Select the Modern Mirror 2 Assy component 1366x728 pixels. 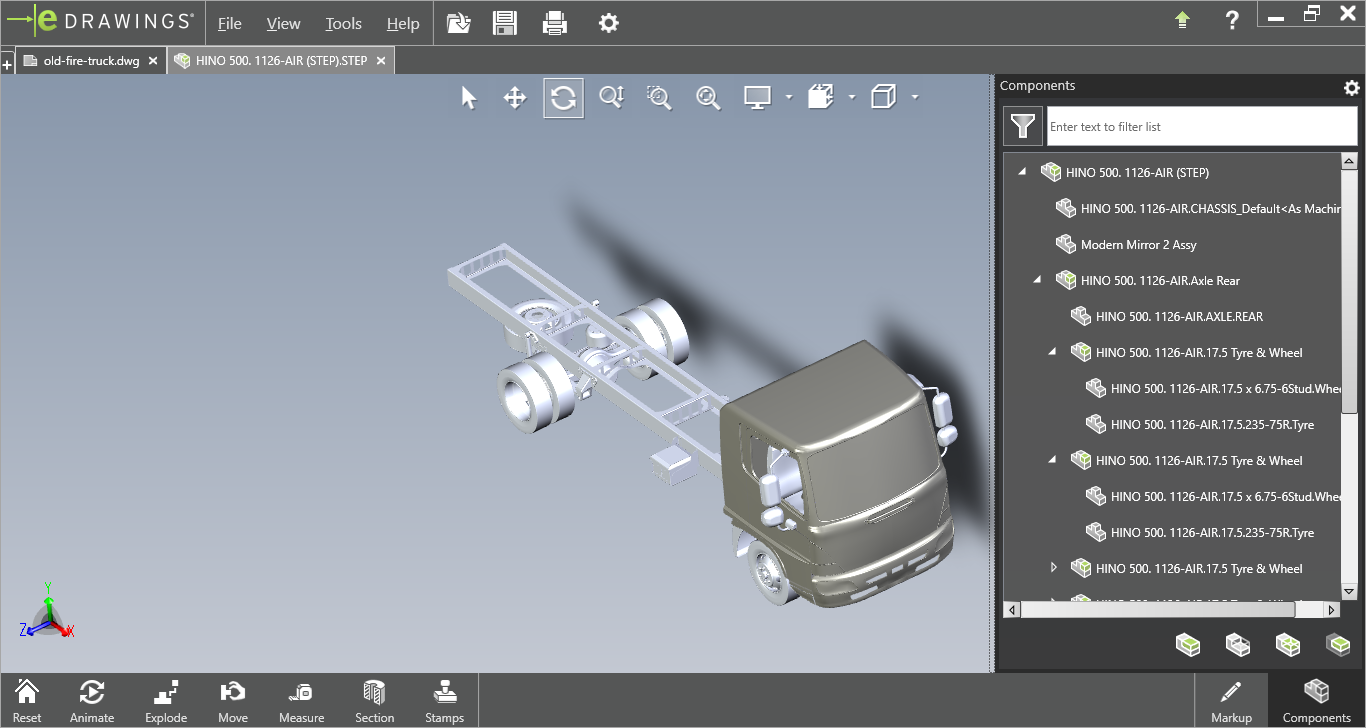[x=1138, y=245]
